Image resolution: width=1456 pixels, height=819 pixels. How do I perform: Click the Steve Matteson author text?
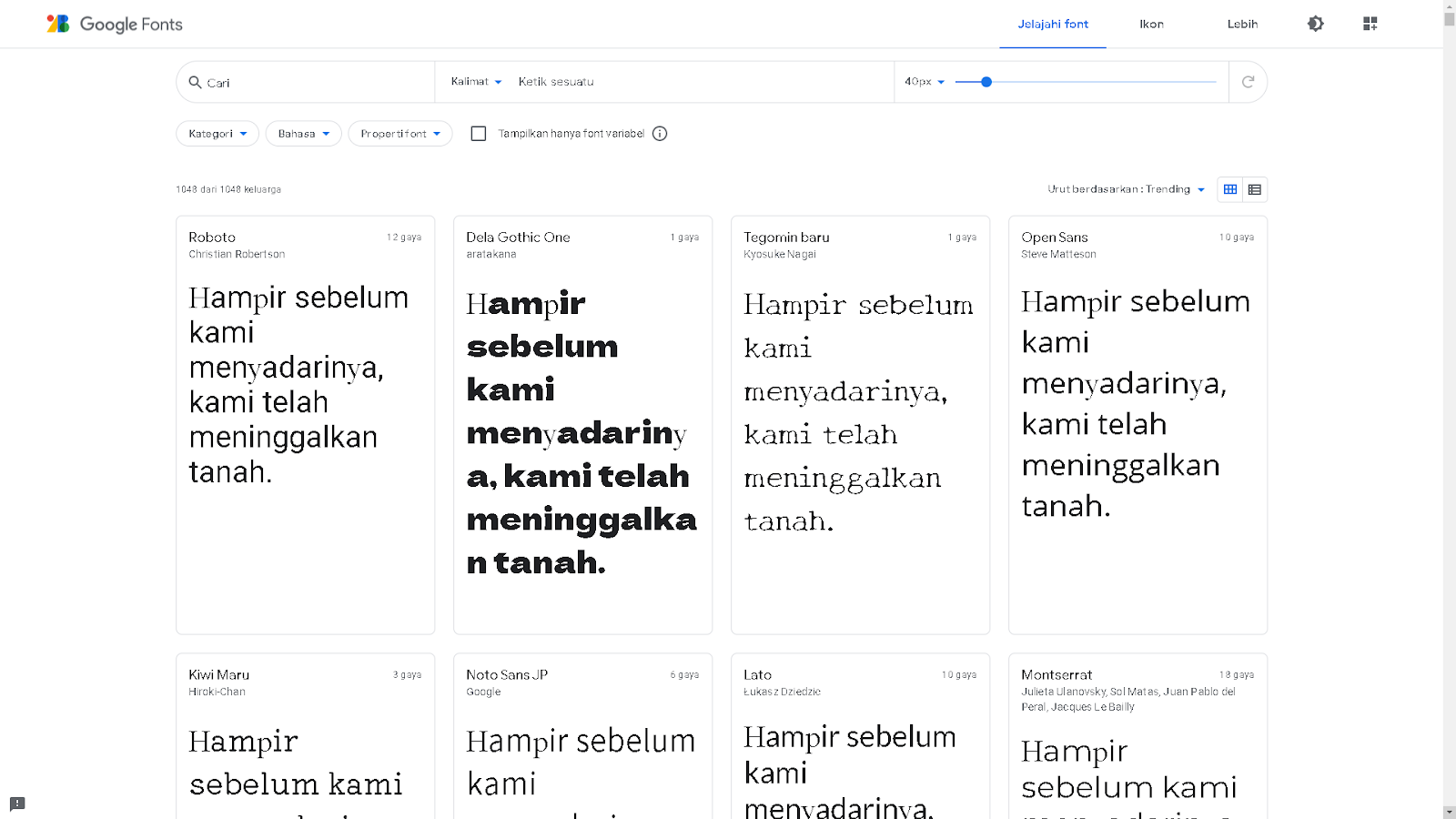click(x=1058, y=255)
